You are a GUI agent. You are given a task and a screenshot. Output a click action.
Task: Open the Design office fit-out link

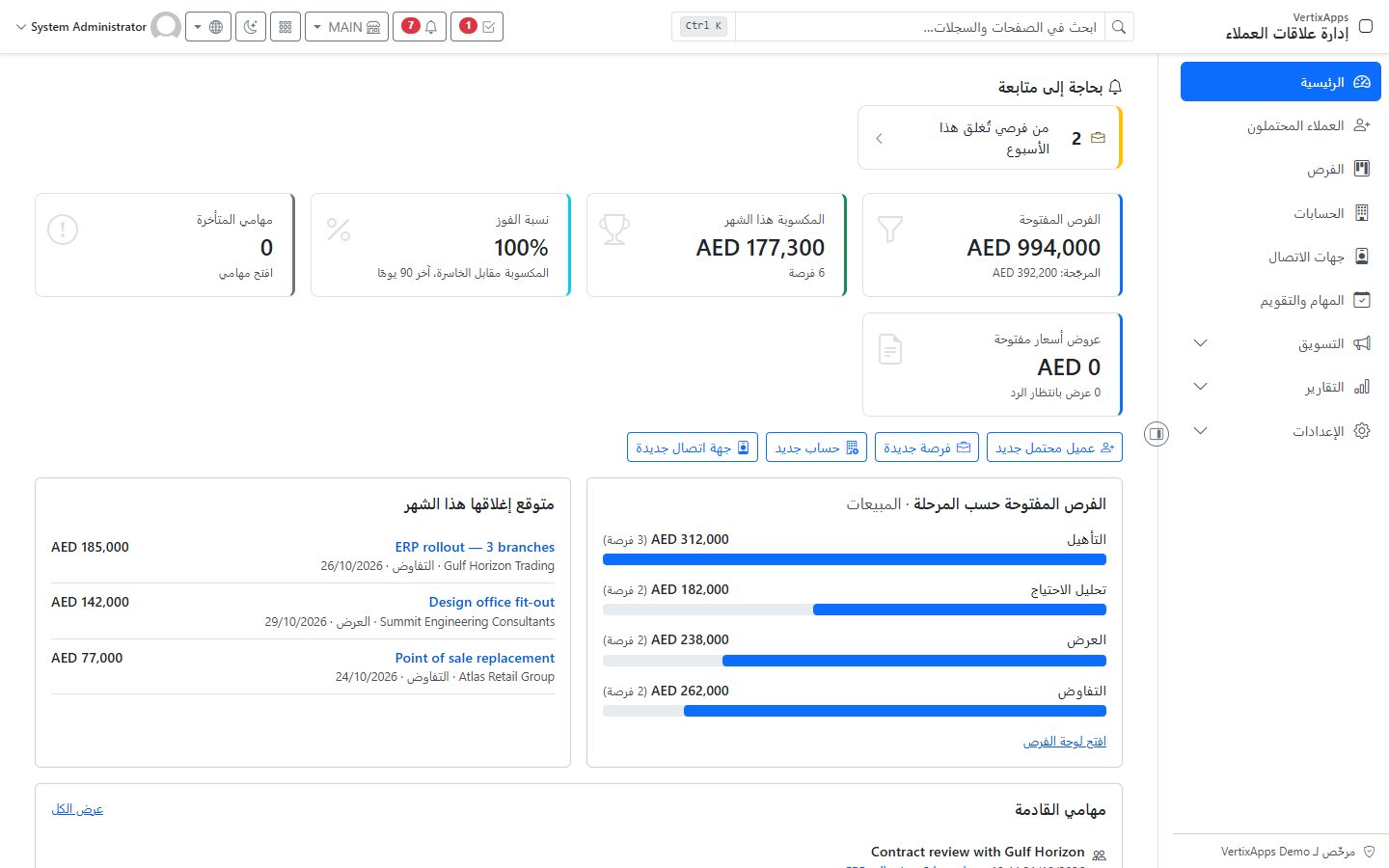pyautogui.click(x=492, y=602)
